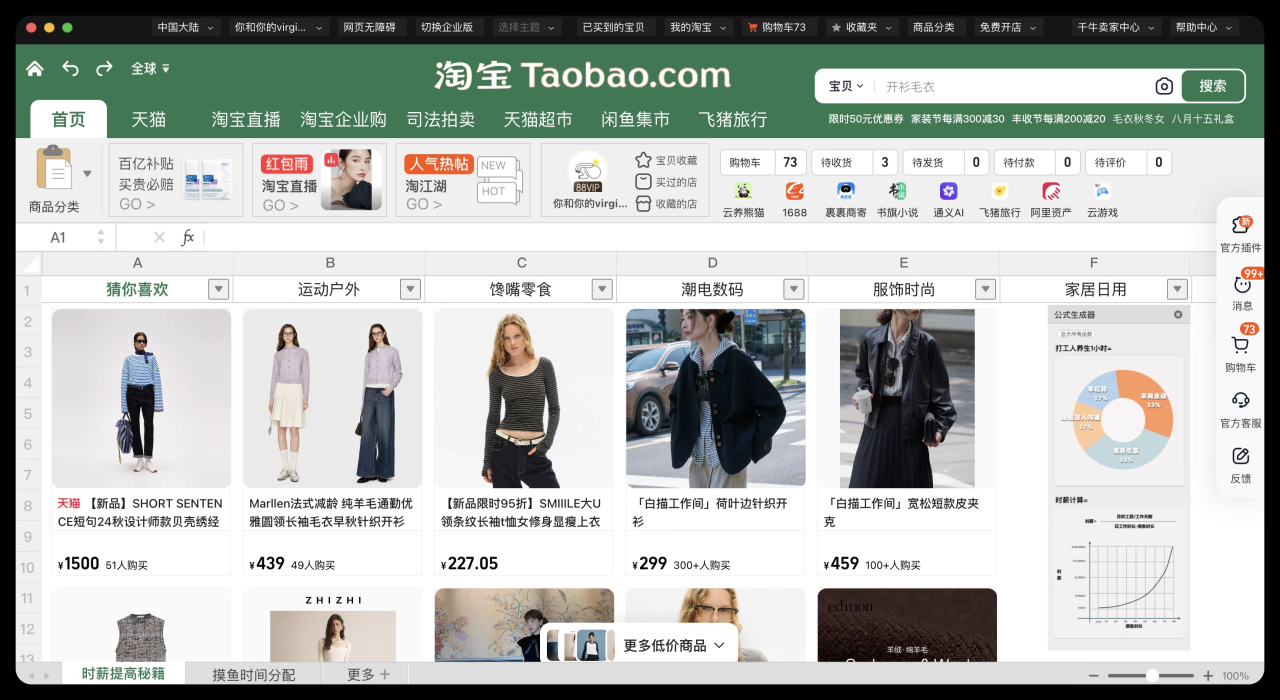1280x700 pixels.
Task: Switch to the 天猫 tab
Action: pyautogui.click(x=149, y=119)
